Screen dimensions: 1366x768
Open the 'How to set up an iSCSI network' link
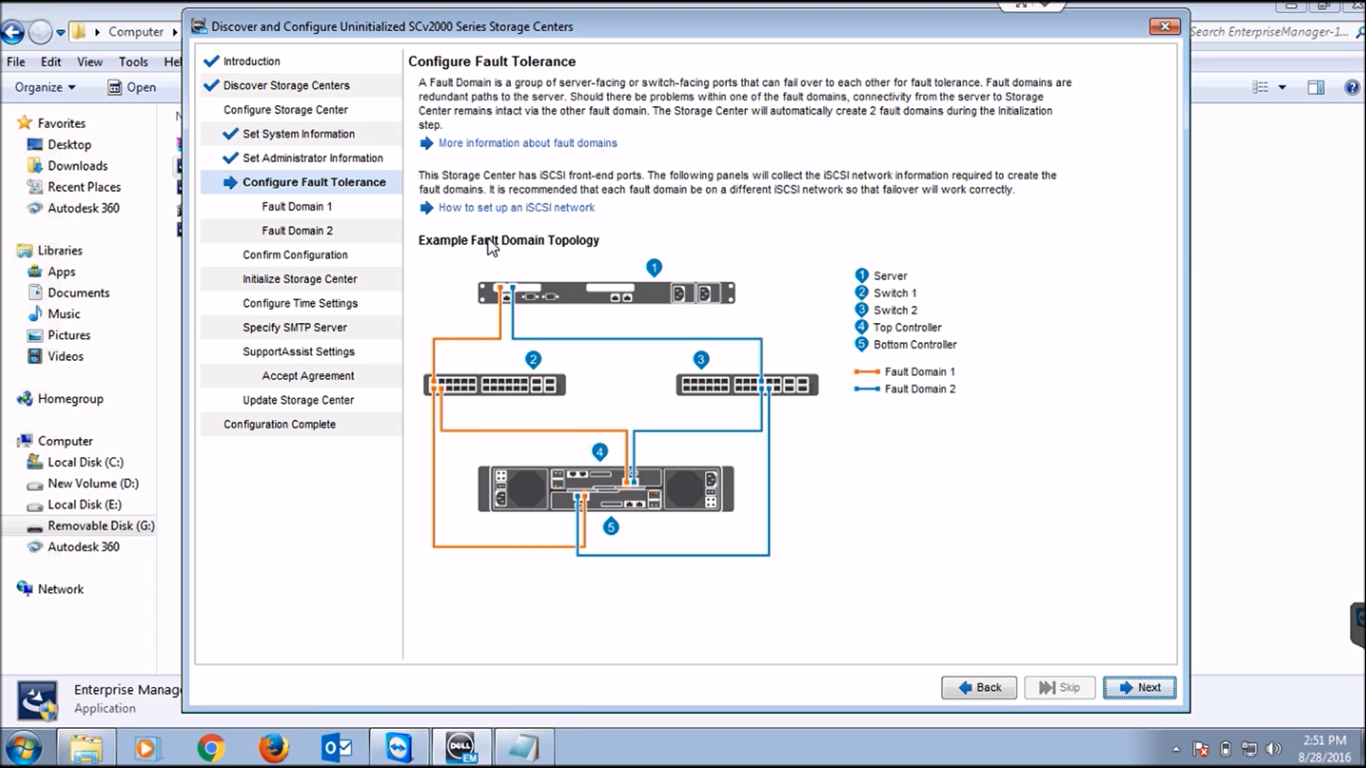[x=516, y=208]
